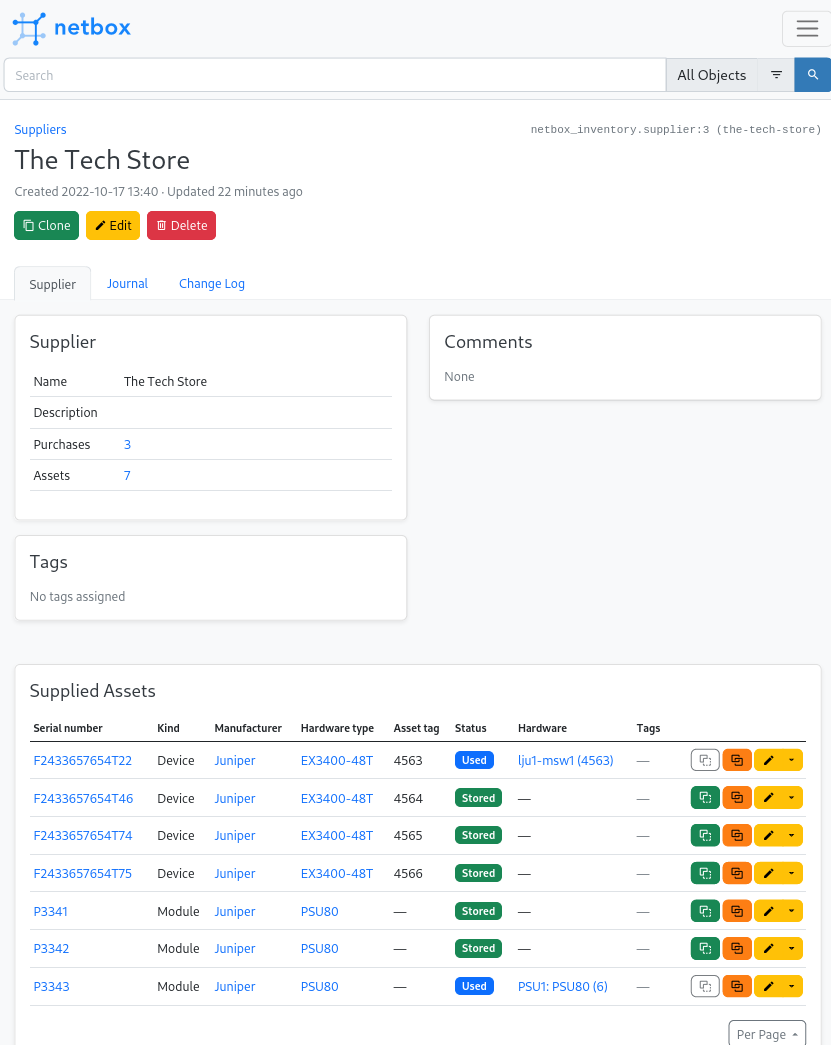Click pencil edit icon for F2433657654T74
The width and height of the screenshot is (831, 1045).
tap(768, 835)
